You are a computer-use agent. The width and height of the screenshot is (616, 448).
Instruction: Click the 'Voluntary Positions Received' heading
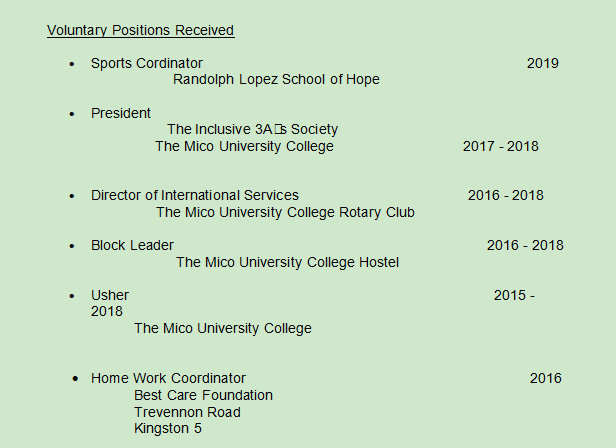[x=140, y=31]
